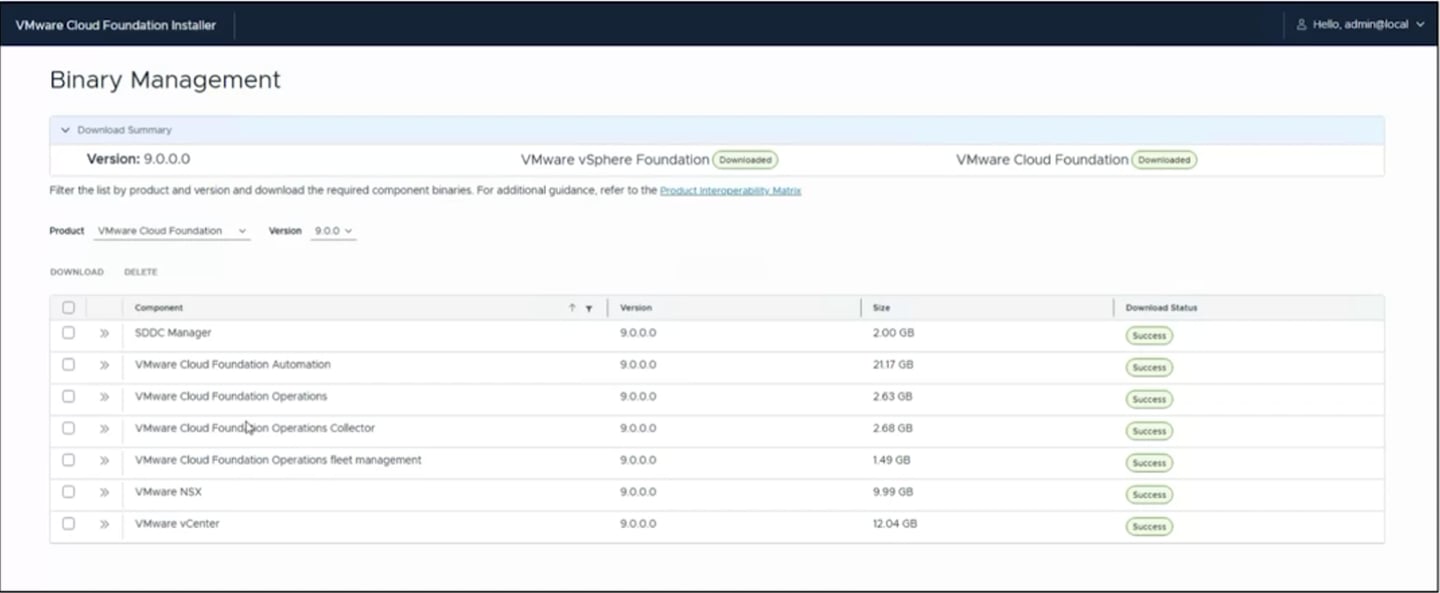
Task: Sort by Component using the arrow icon
Action: click(572, 308)
